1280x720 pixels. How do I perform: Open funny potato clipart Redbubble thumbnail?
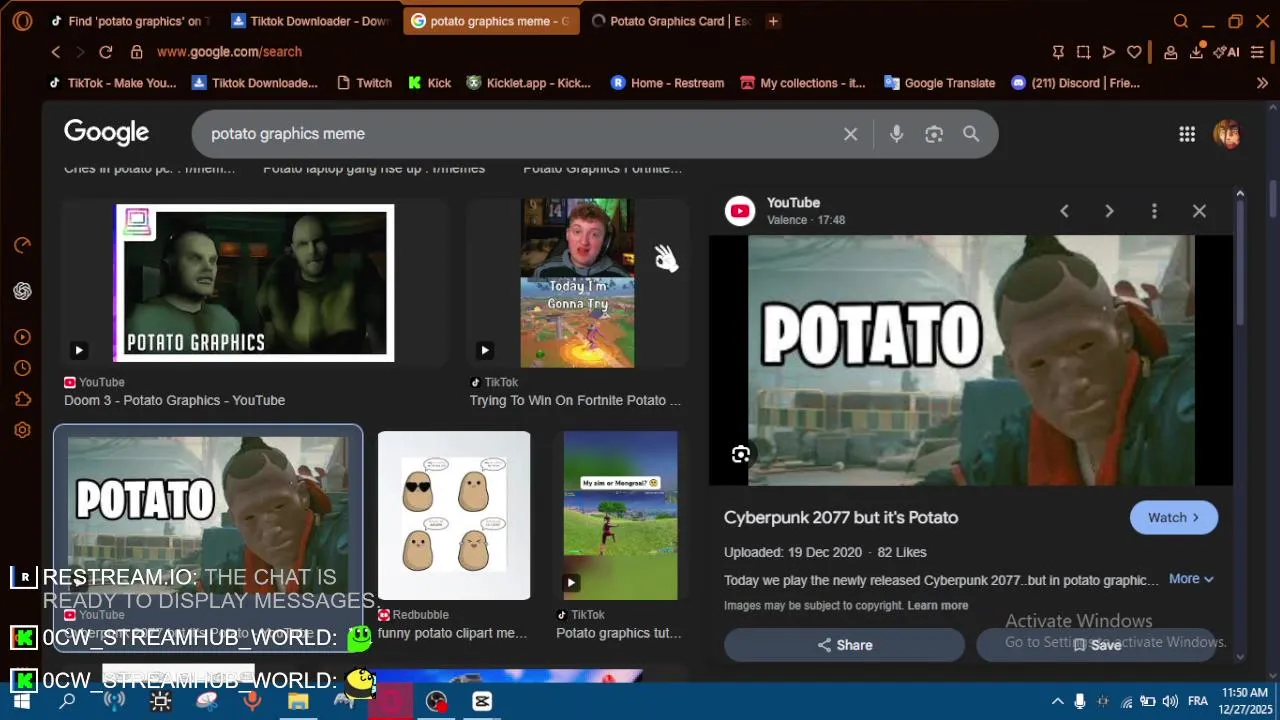454,515
